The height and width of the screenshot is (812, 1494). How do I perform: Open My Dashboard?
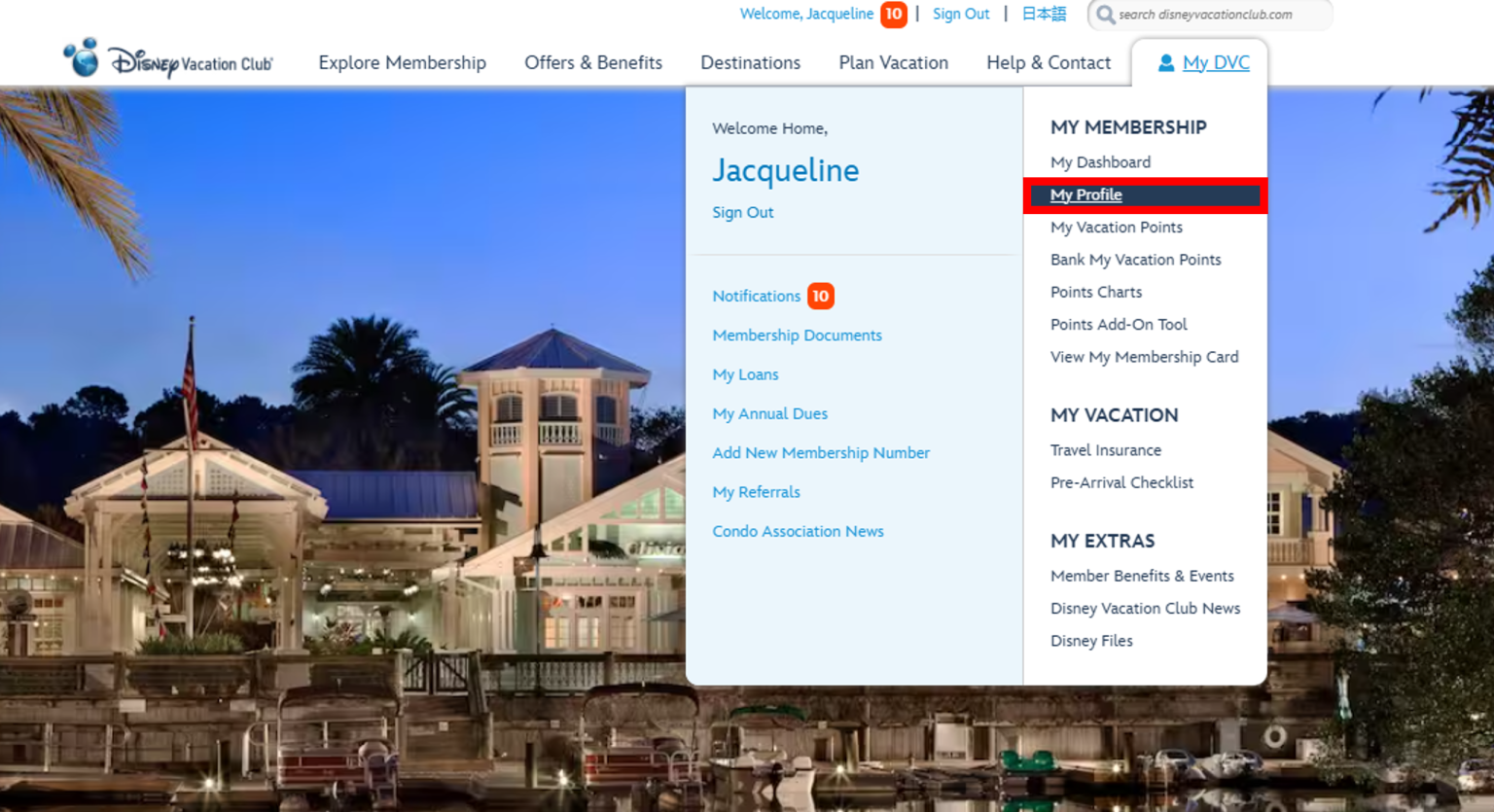coord(1100,161)
